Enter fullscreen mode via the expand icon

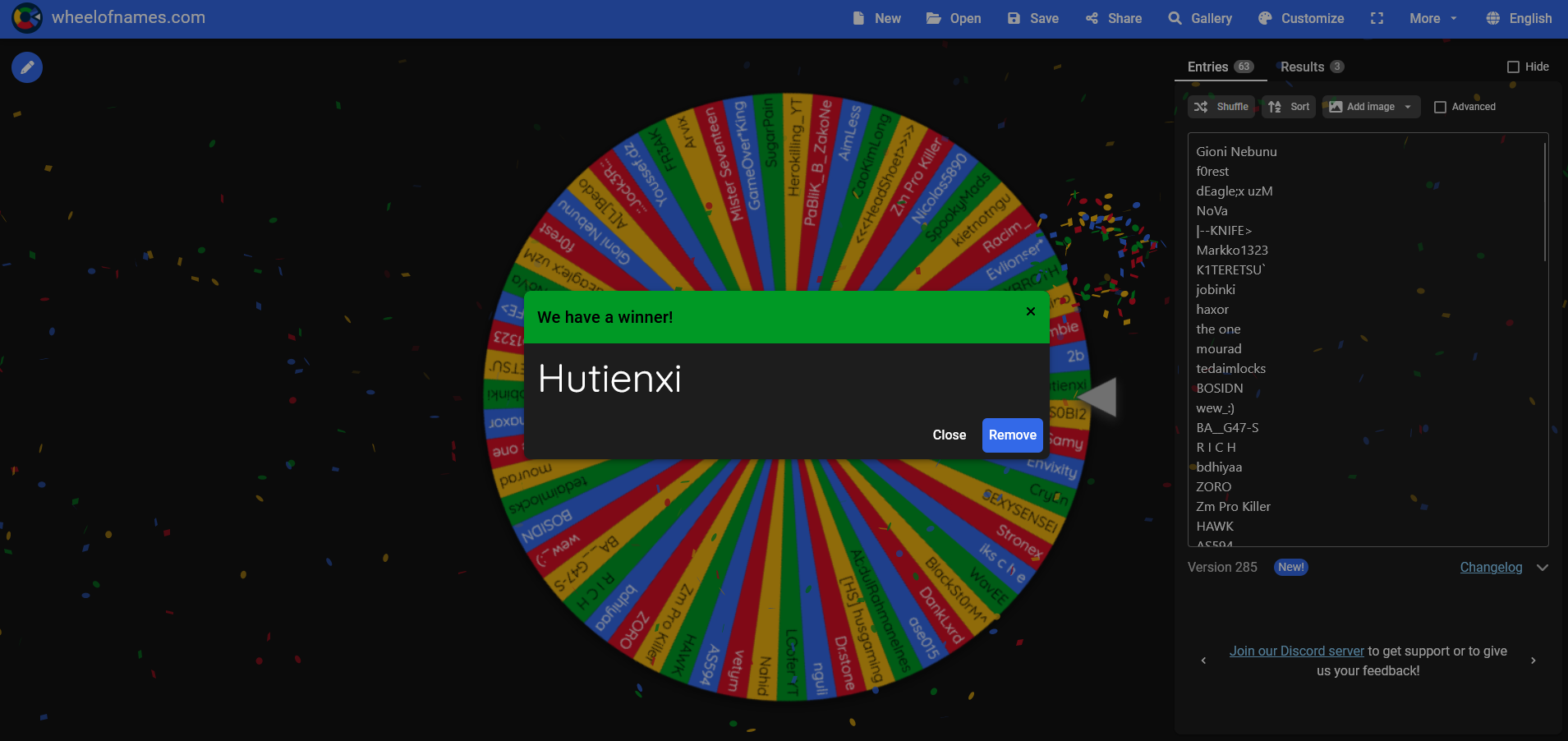pos(1377,18)
